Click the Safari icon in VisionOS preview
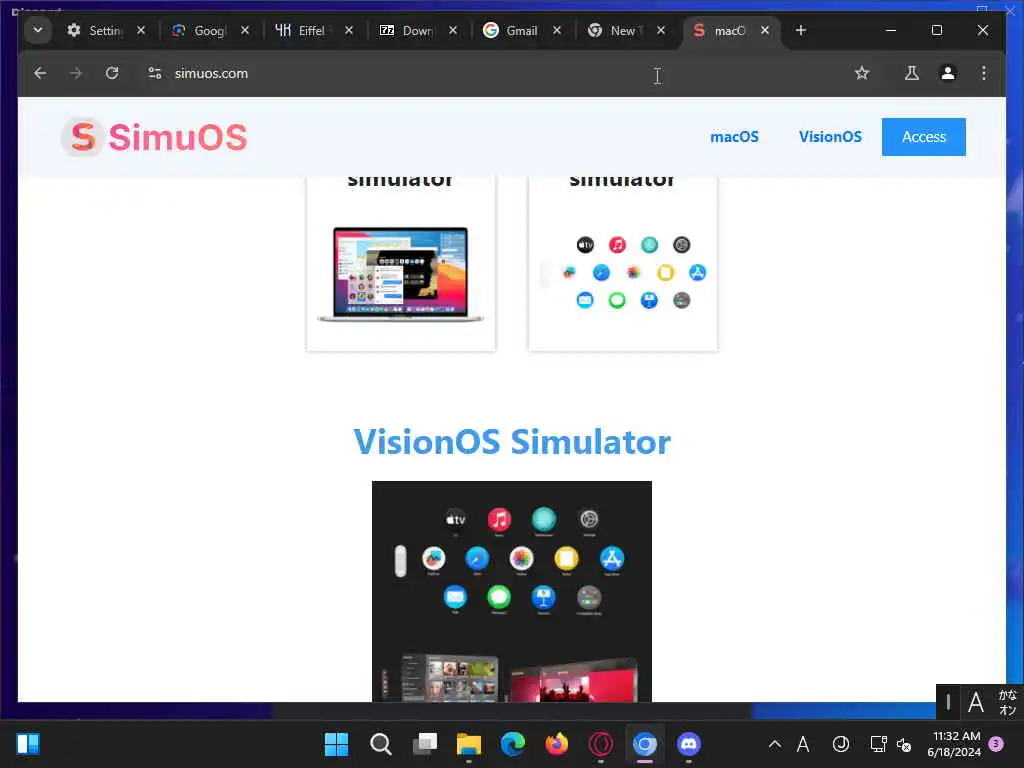The width and height of the screenshot is (1024, 768). (477, 558)
